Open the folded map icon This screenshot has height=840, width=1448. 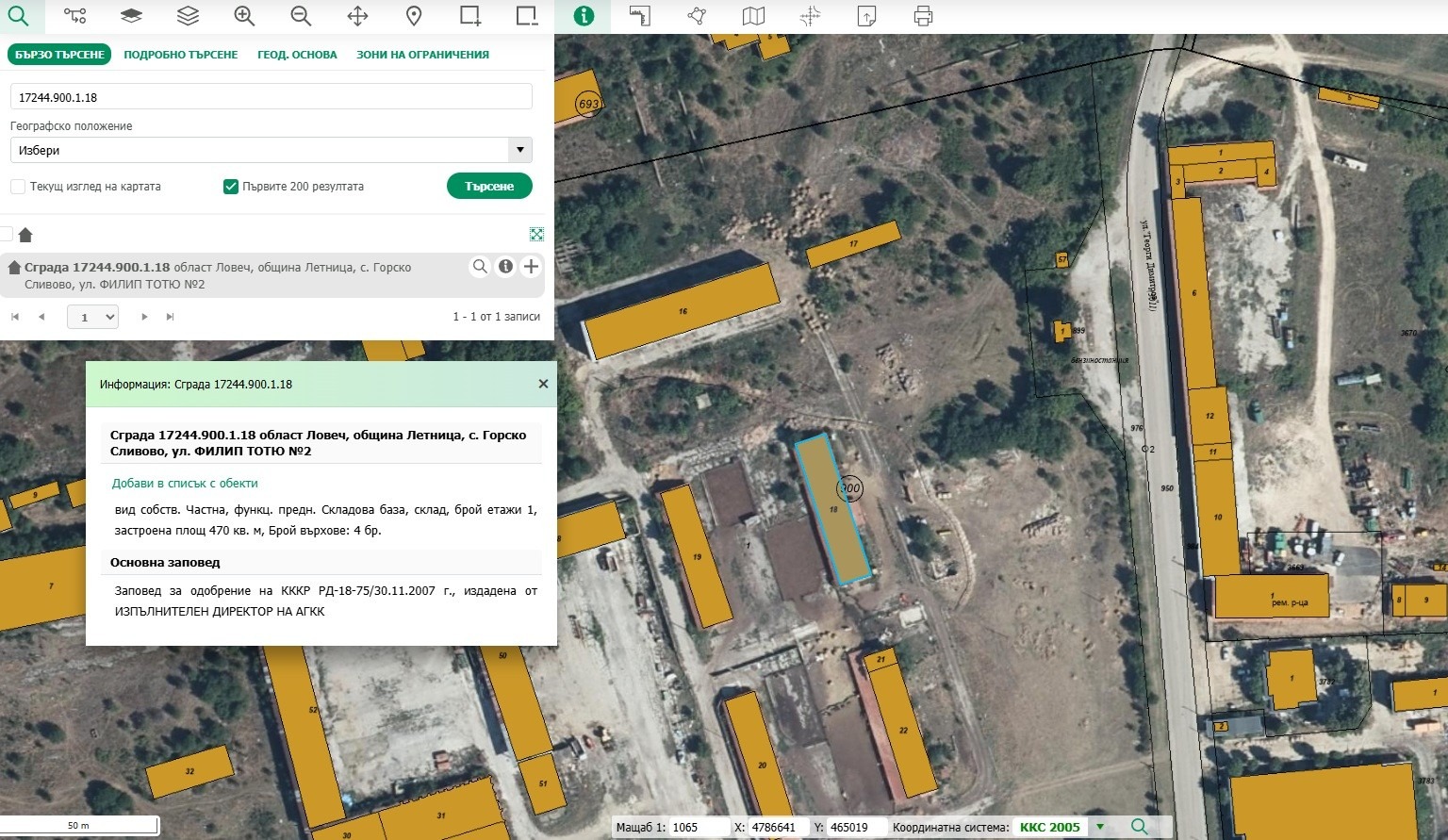(753, 16)
